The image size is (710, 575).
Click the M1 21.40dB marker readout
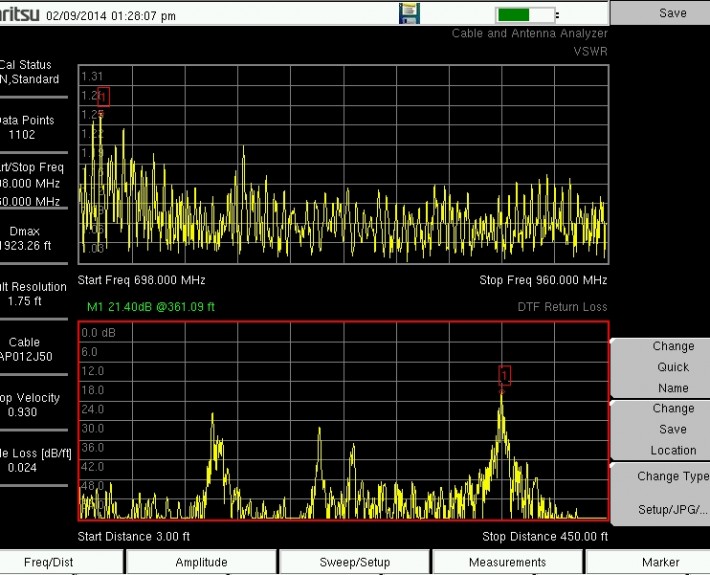tap(151, 307)
